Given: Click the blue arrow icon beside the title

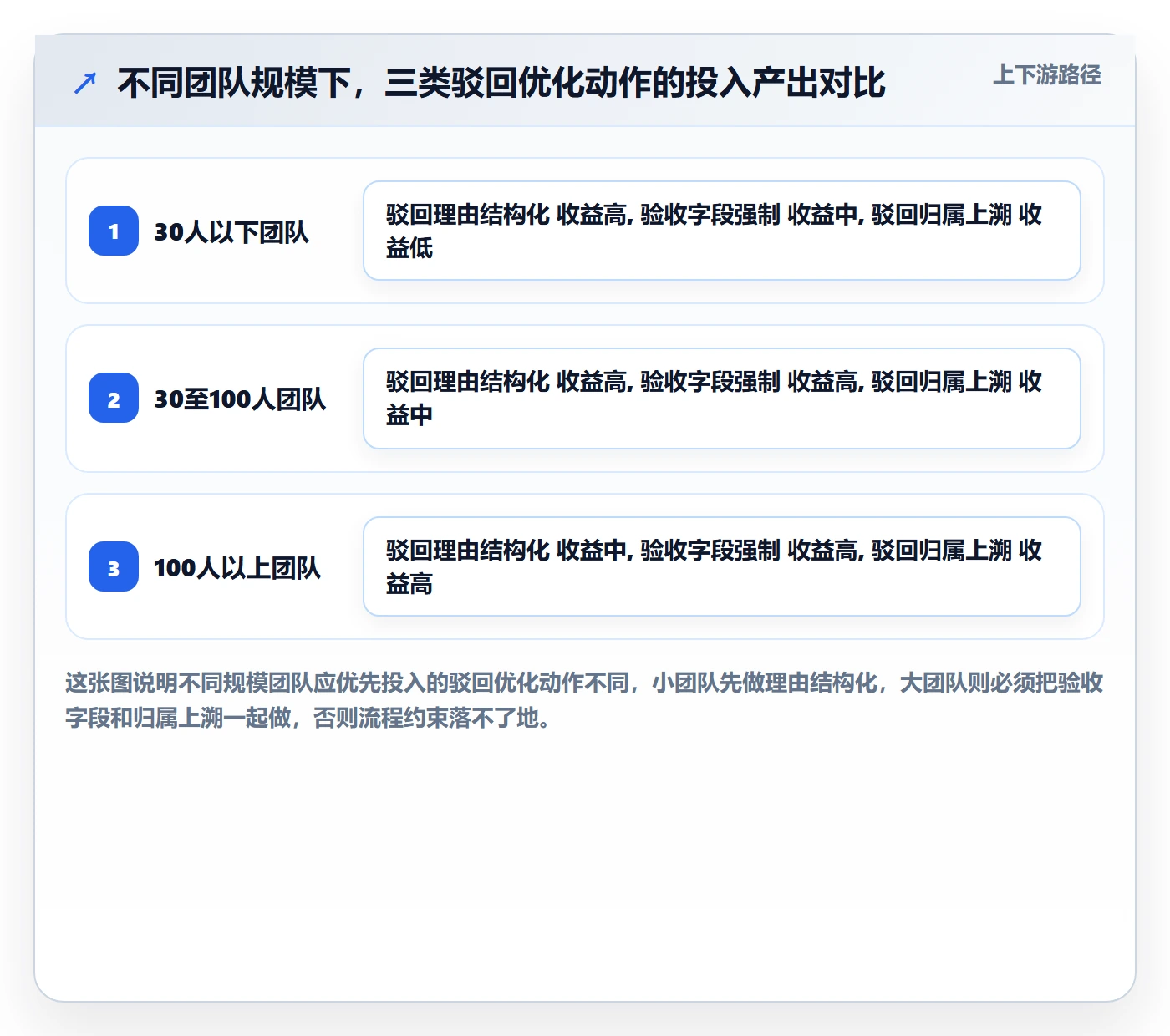Looking at the screenshot, I should [85, 83].
